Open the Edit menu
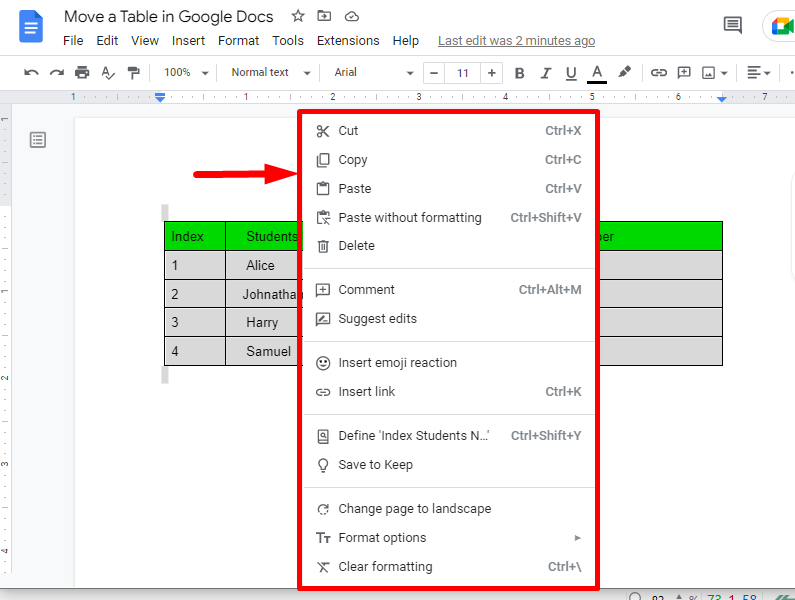Image resolution: width=795 pixels, height=600 pixels. [x=107, y=41]
